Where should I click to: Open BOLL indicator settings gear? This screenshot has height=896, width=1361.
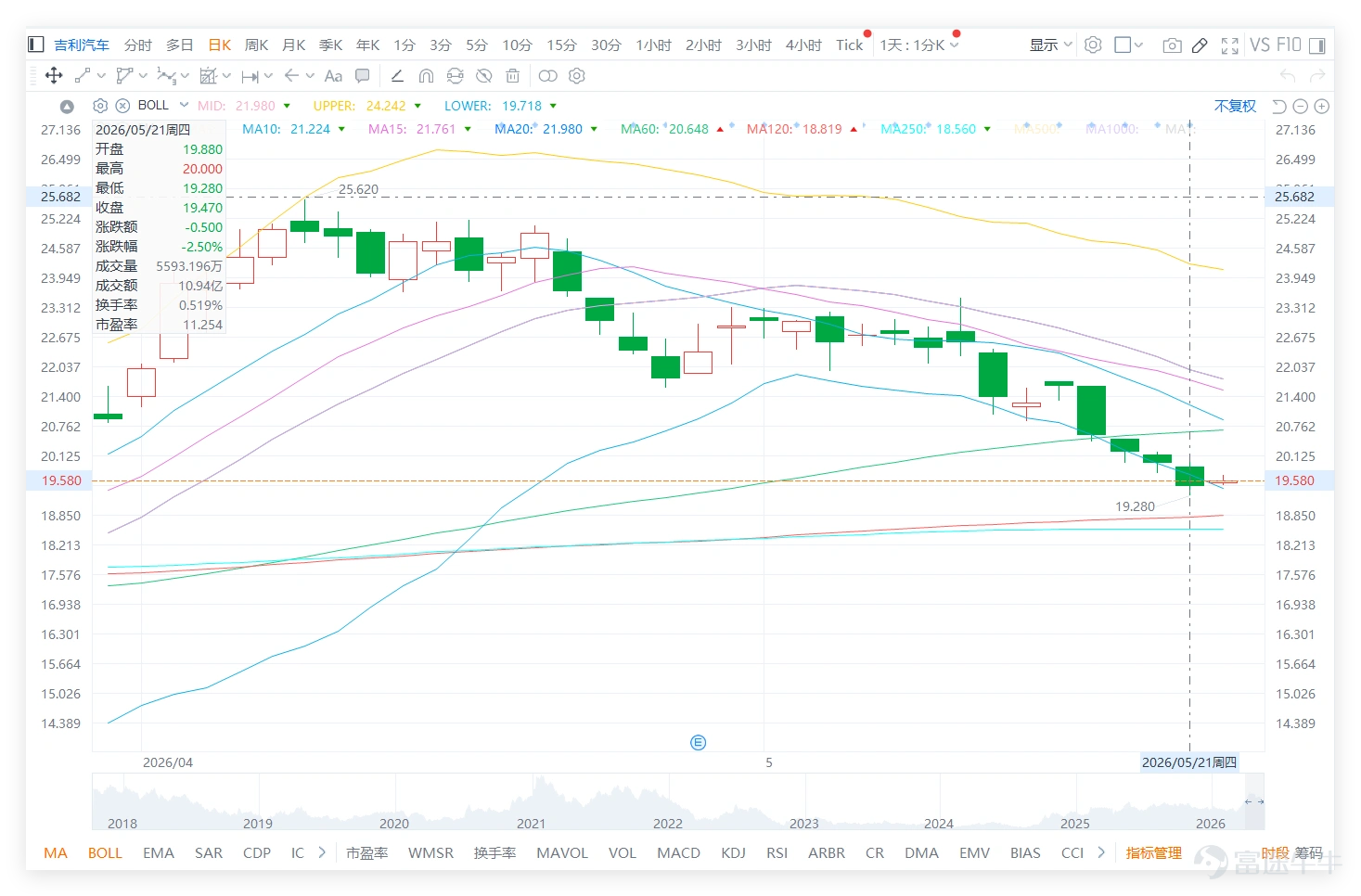[x=101, y=106]
